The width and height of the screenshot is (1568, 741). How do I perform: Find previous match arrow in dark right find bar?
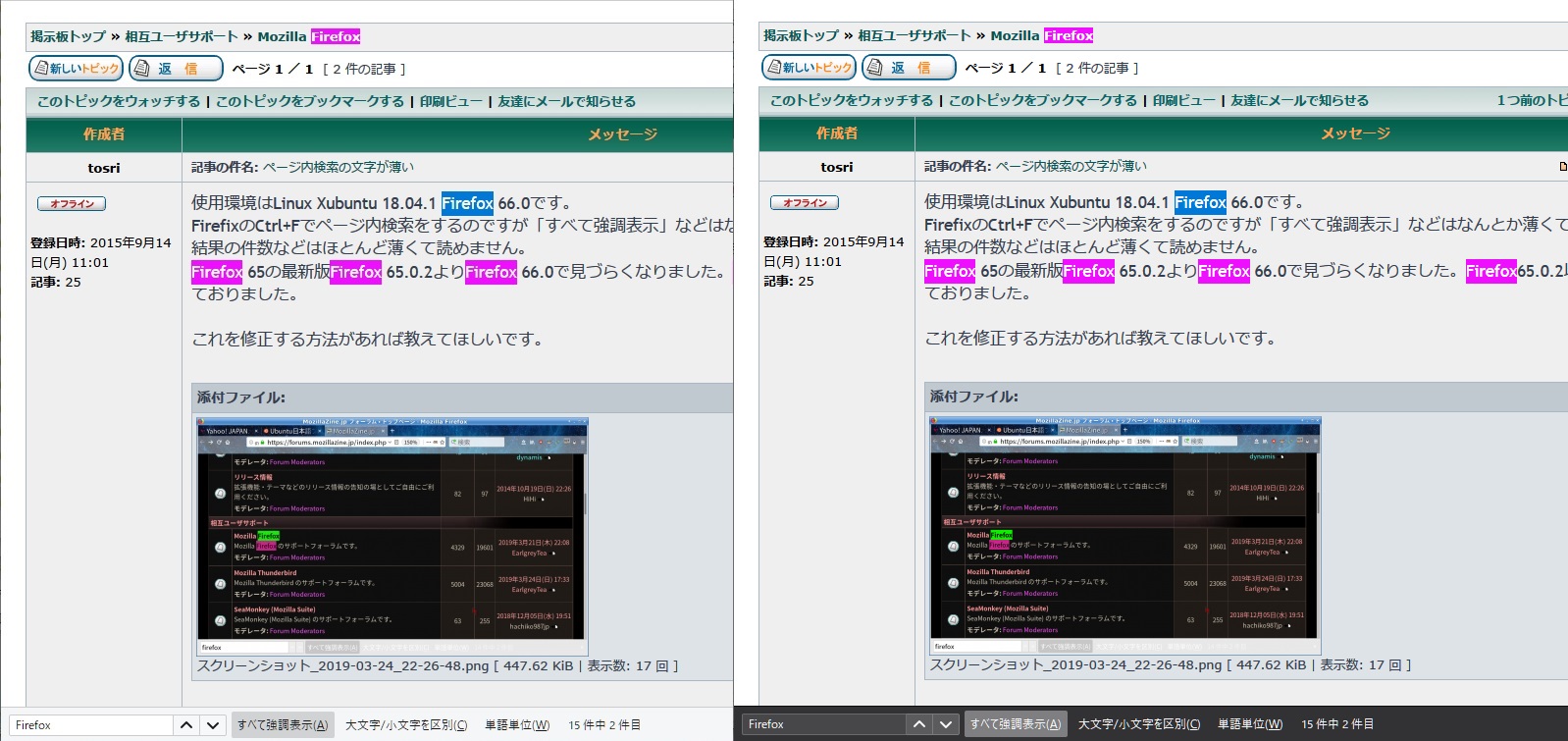click(x=918, y=724)
